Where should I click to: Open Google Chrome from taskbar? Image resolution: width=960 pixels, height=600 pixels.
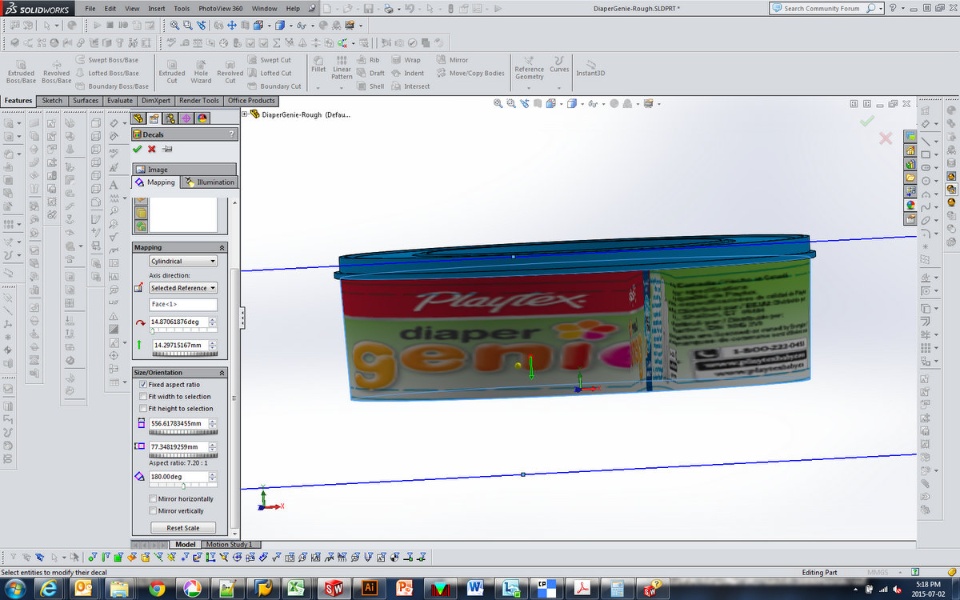tap(157, 588)
